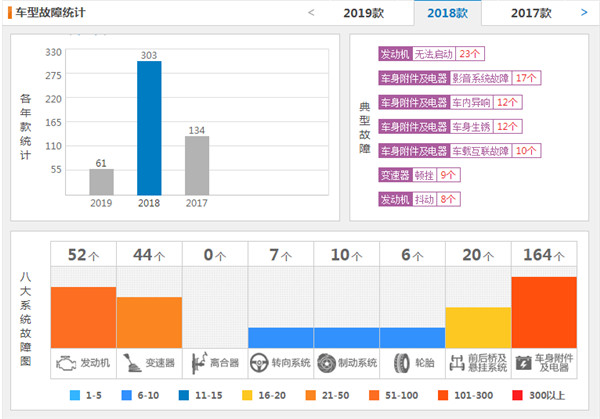Click the 101-300 legend color swatch
The width and height of the screenshot is (600, 419).
click(443, 395)
